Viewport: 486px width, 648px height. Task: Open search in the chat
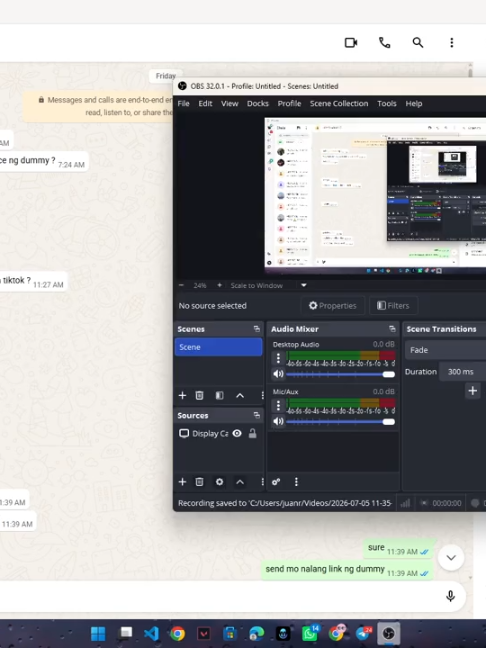(x=418, y=43)
